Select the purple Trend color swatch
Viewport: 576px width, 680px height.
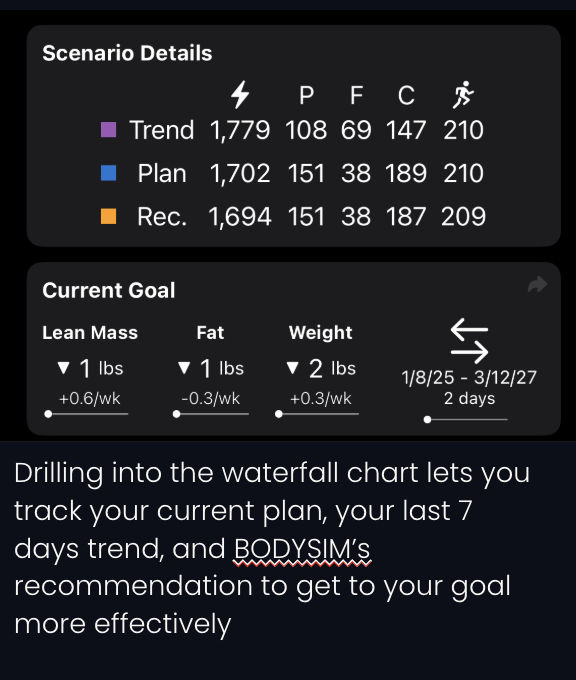coord(108,130)
